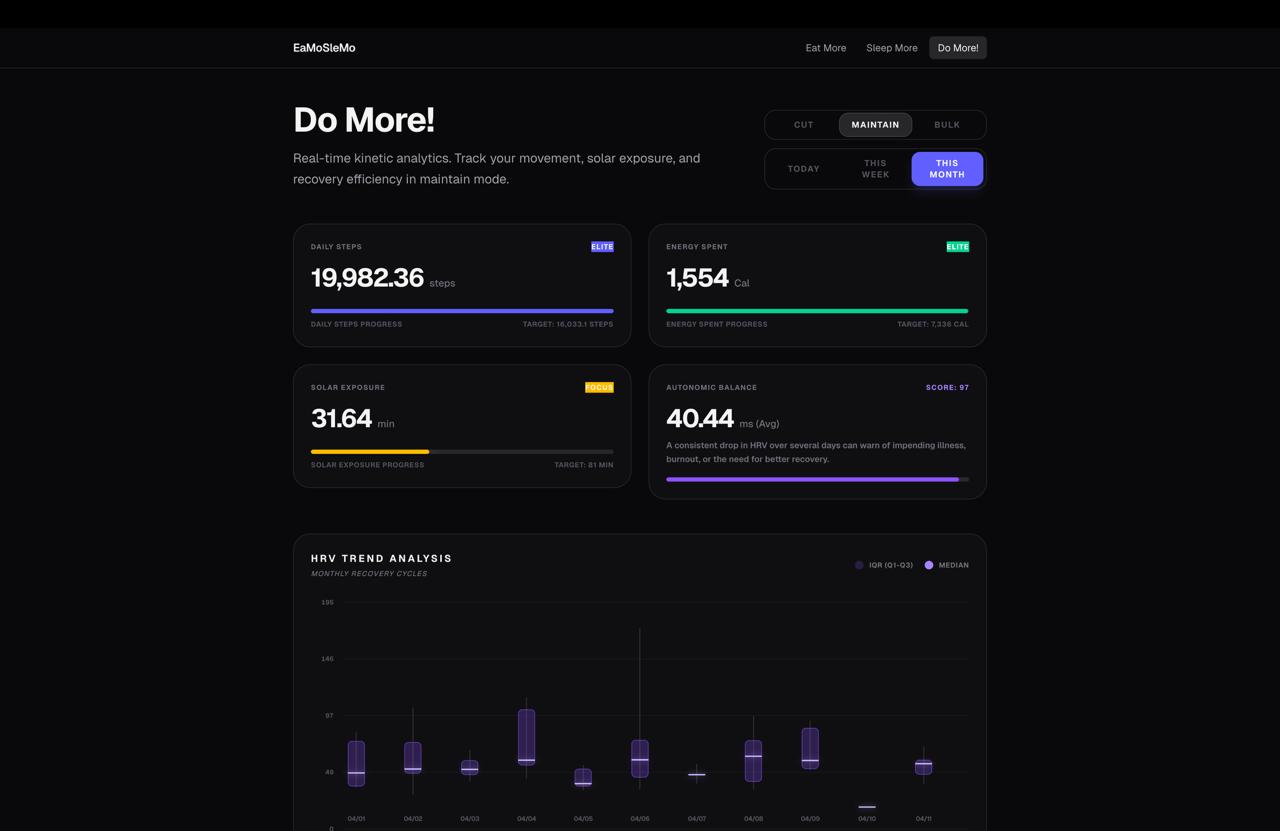
Task: Click the Daily Steps ELITE badge
Action: [x=602, y=247]
